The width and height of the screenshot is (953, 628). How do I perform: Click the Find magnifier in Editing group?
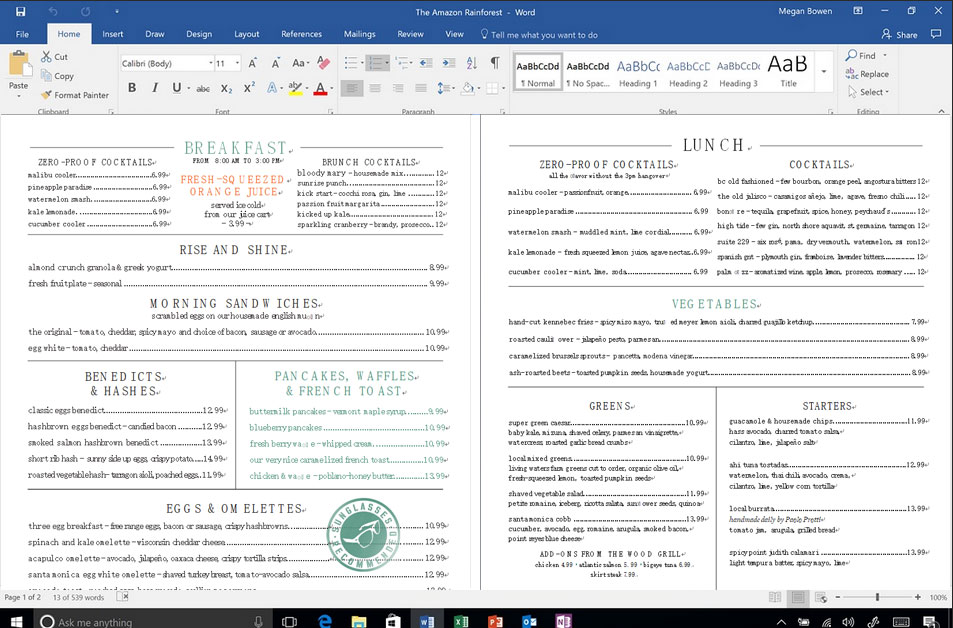click(x=851, y=55)
